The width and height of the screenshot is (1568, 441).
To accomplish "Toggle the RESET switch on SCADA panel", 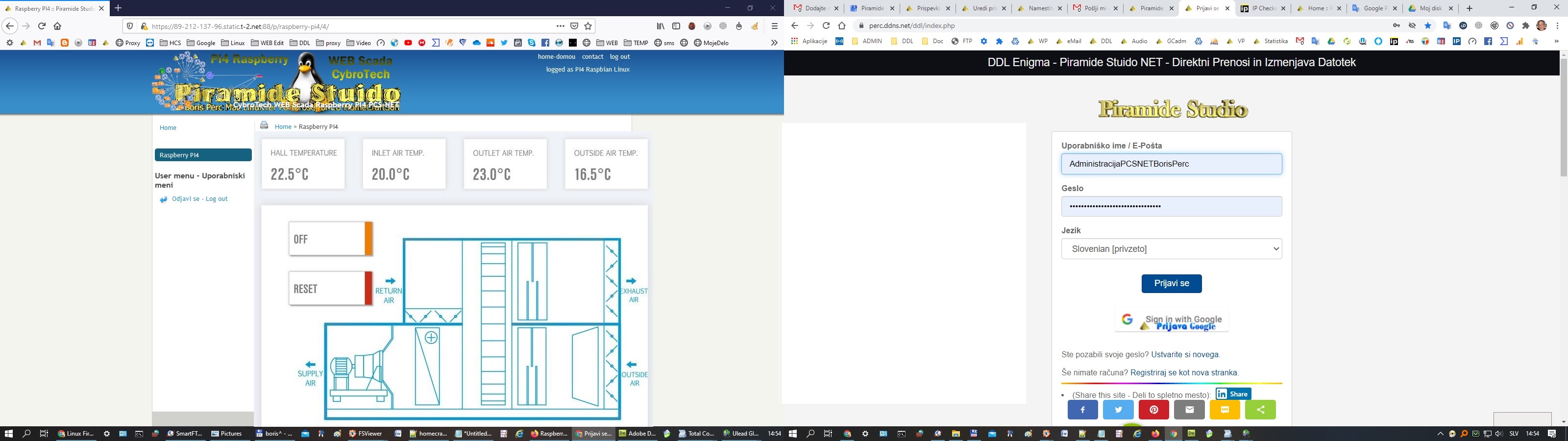I will click(x=331, y=289).
